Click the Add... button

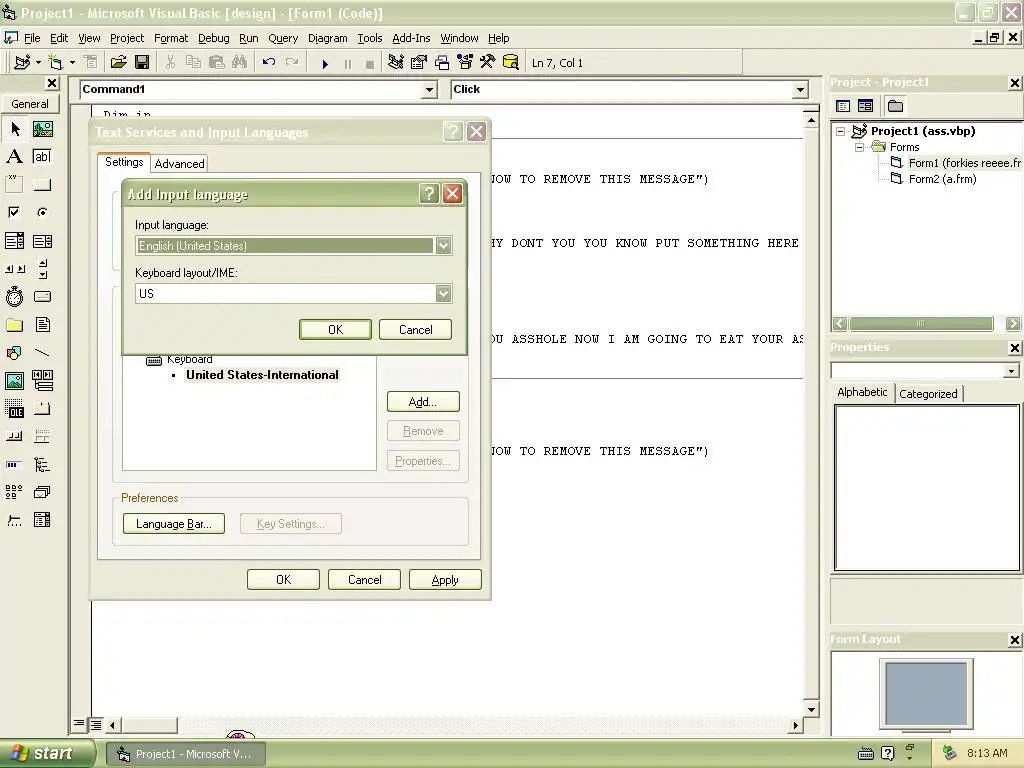click(423, 402)
